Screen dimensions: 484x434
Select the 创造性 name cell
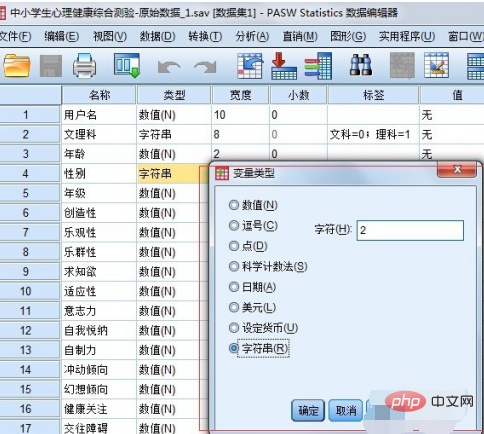point(99,213)
